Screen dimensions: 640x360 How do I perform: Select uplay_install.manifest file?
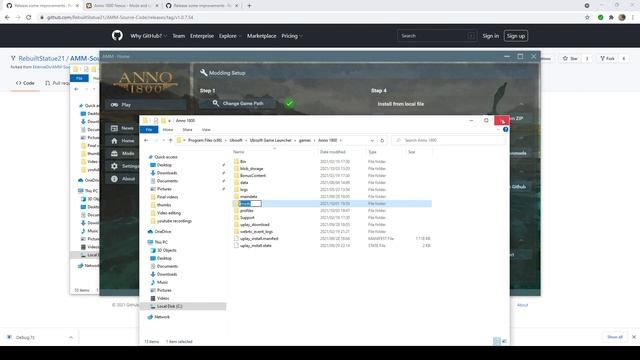[x=259, y=239]
